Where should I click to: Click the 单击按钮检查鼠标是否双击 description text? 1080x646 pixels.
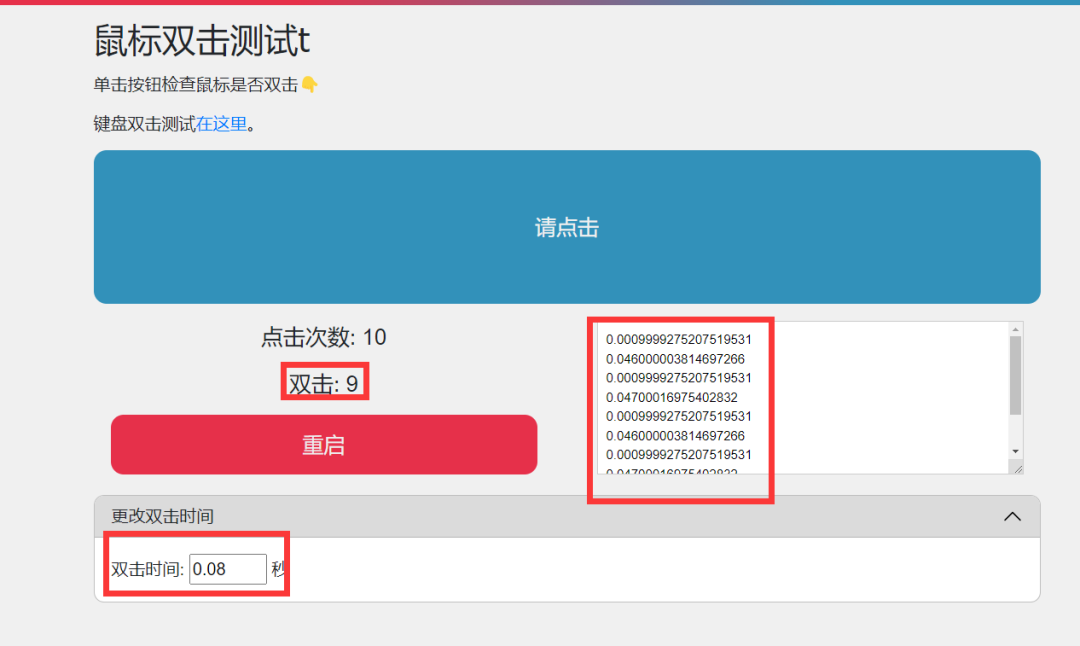[196, 85]
